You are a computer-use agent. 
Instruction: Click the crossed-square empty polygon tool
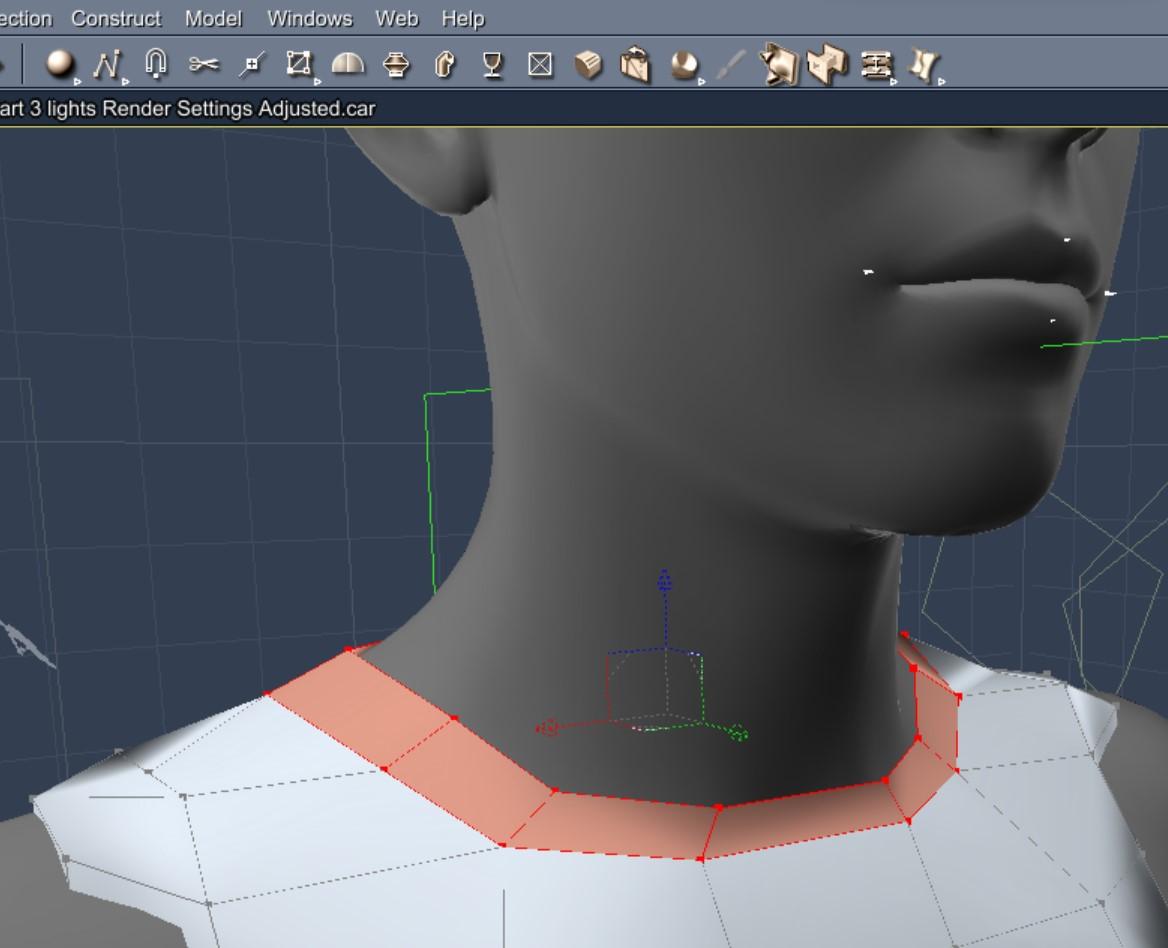coord(540,65)
